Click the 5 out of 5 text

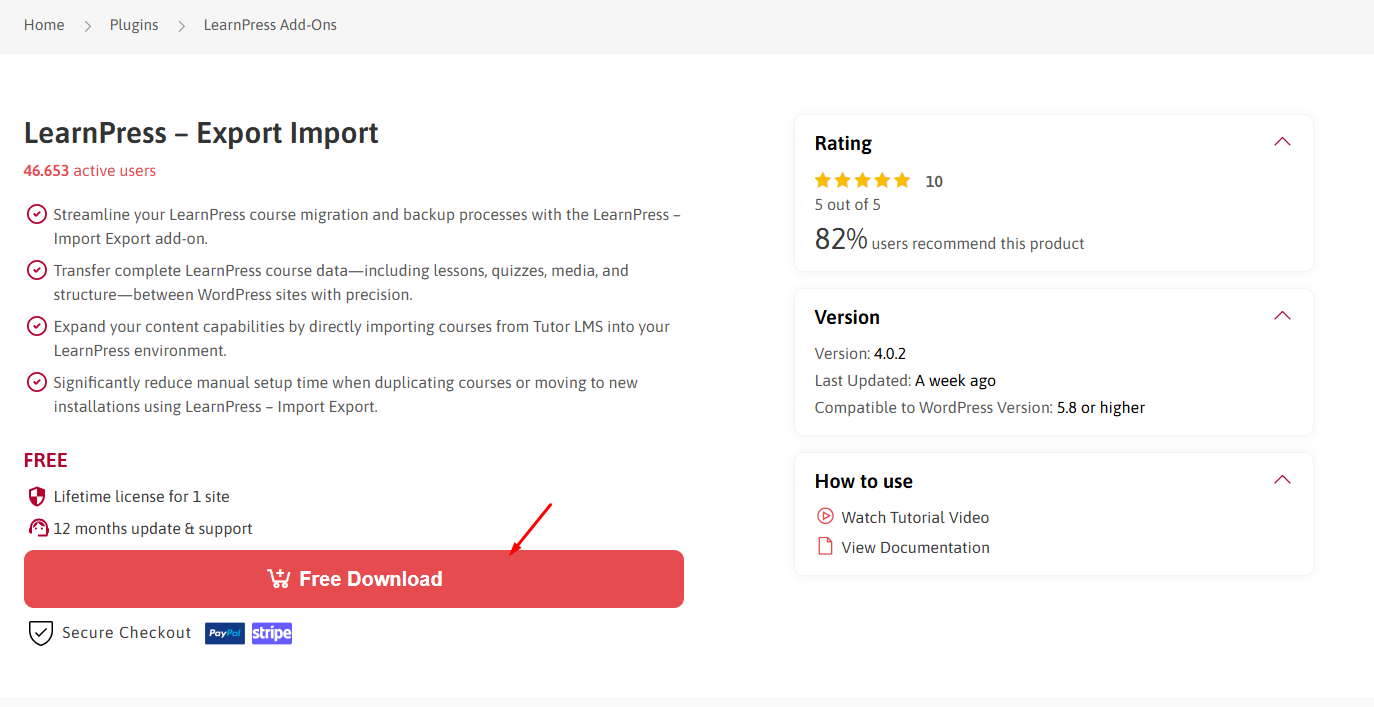click(x=848, y=205)
